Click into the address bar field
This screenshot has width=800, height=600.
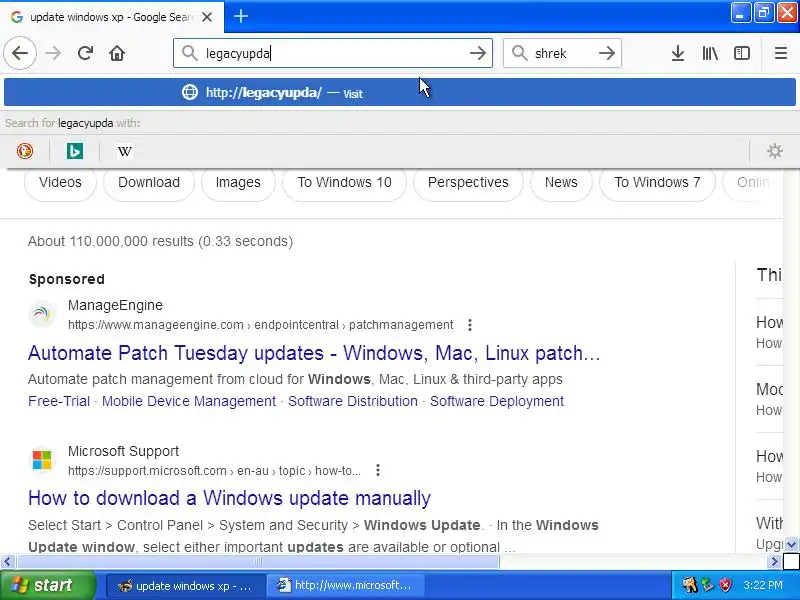coord(333,53)
